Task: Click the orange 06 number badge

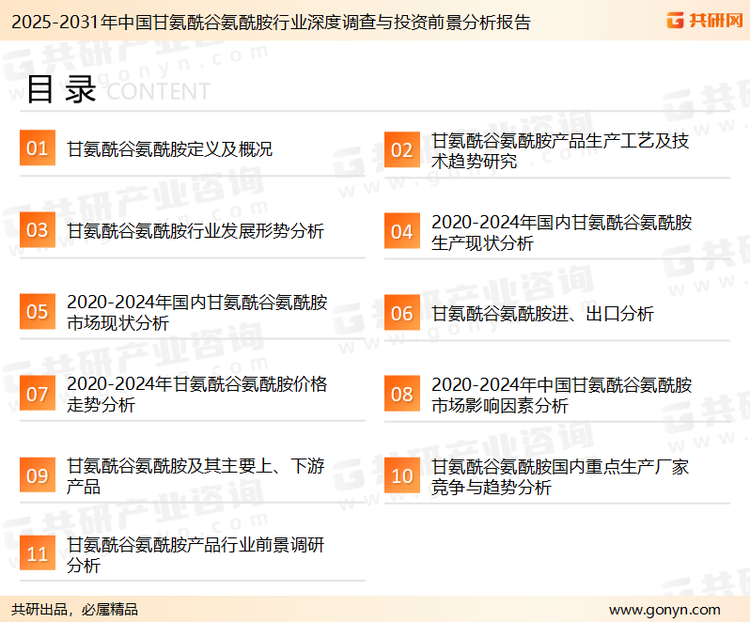Action: tap(402, 313)
